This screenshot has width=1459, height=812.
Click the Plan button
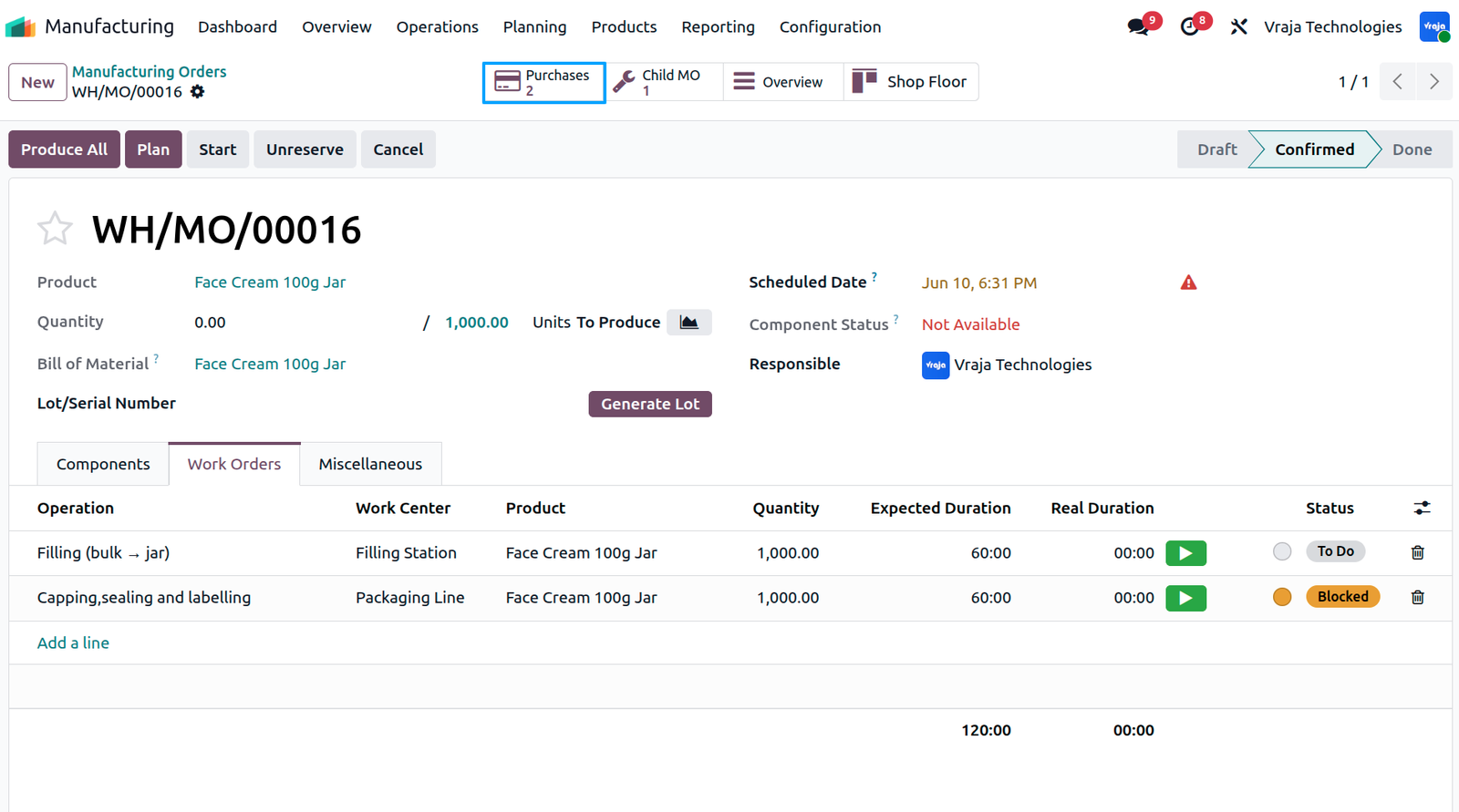(x=153, y=149)
